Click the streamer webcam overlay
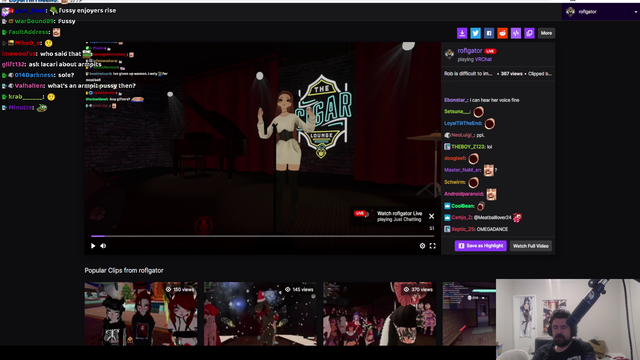This screenshot has height=360, width=640. pyautogui.click(x=568, y=320)
